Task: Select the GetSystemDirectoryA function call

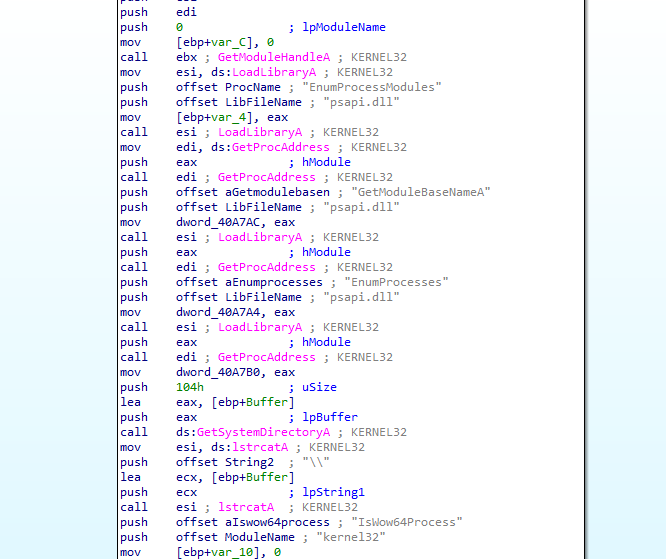Action: coord(263,432)
